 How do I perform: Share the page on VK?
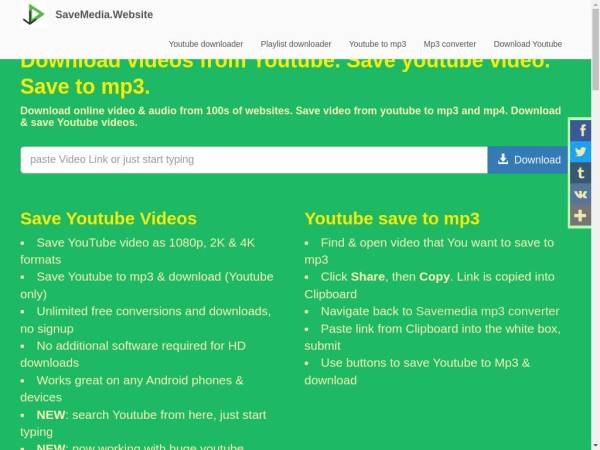pos(580,195)
